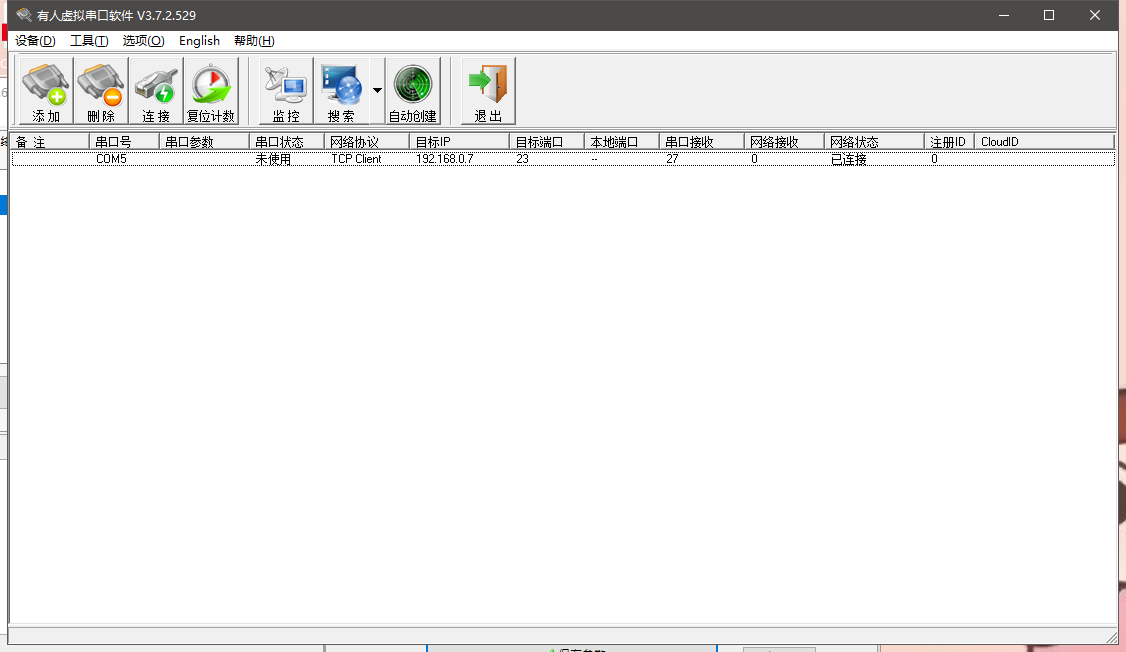
Task: Click the 目标IP column header
Action: (460, 142)
